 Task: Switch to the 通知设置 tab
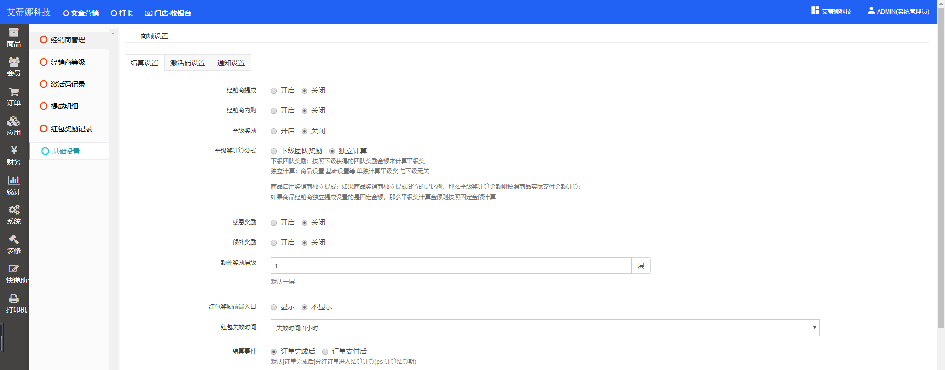tap(230, 63)
